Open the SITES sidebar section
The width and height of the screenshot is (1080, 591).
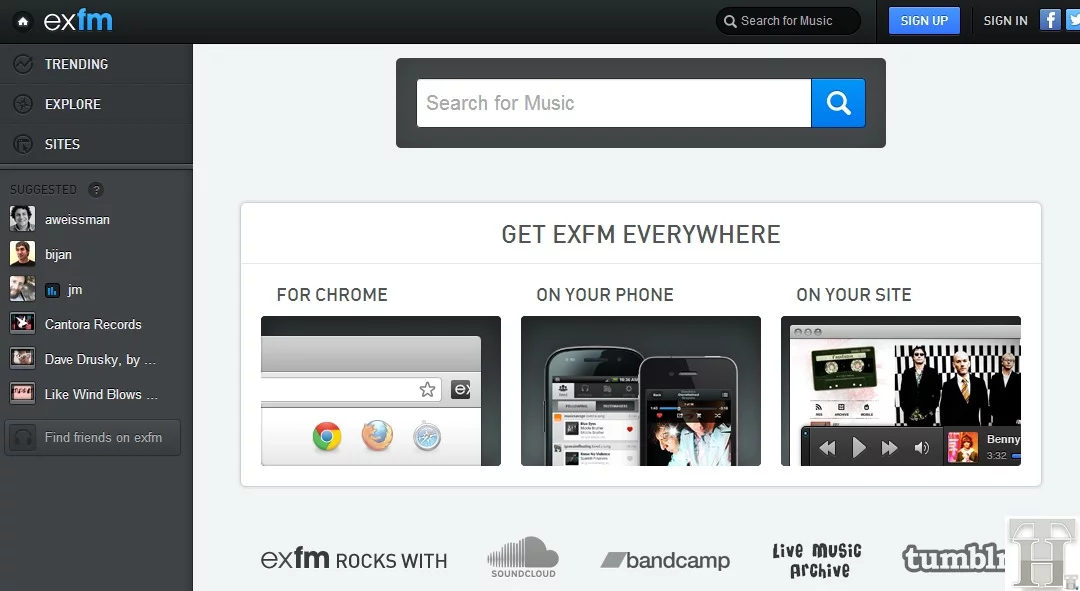tap(96, 144)
